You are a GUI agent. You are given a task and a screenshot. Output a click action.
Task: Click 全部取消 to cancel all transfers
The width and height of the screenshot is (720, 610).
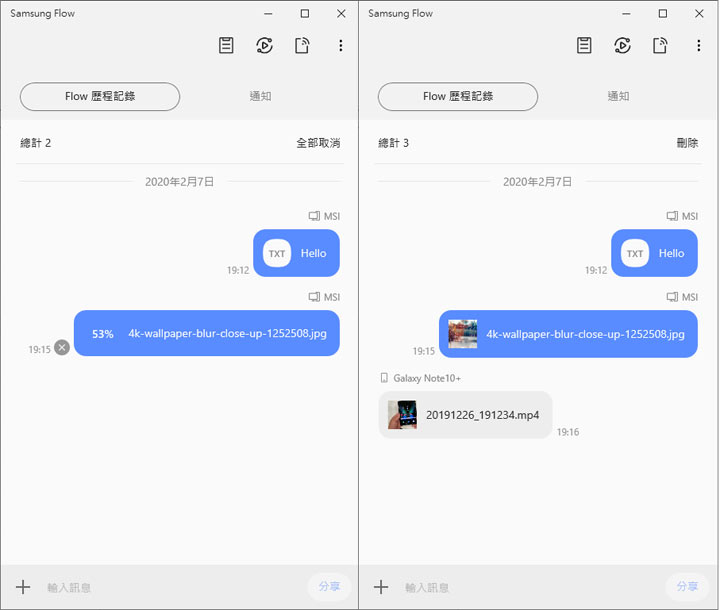tap(318, 143)
